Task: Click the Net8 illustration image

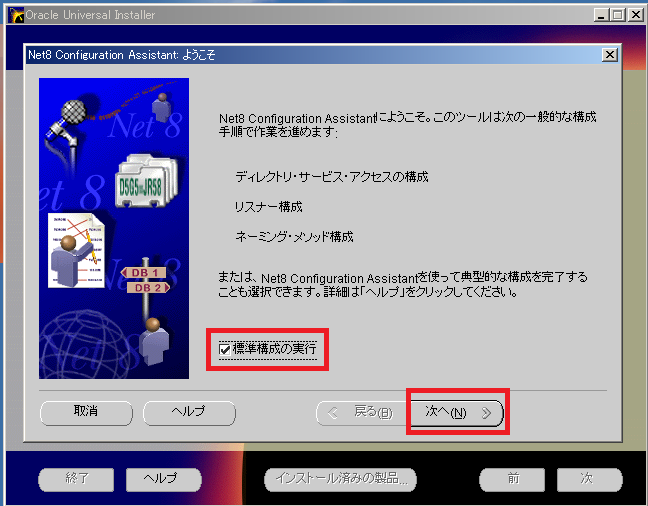Action: (114, 228)
